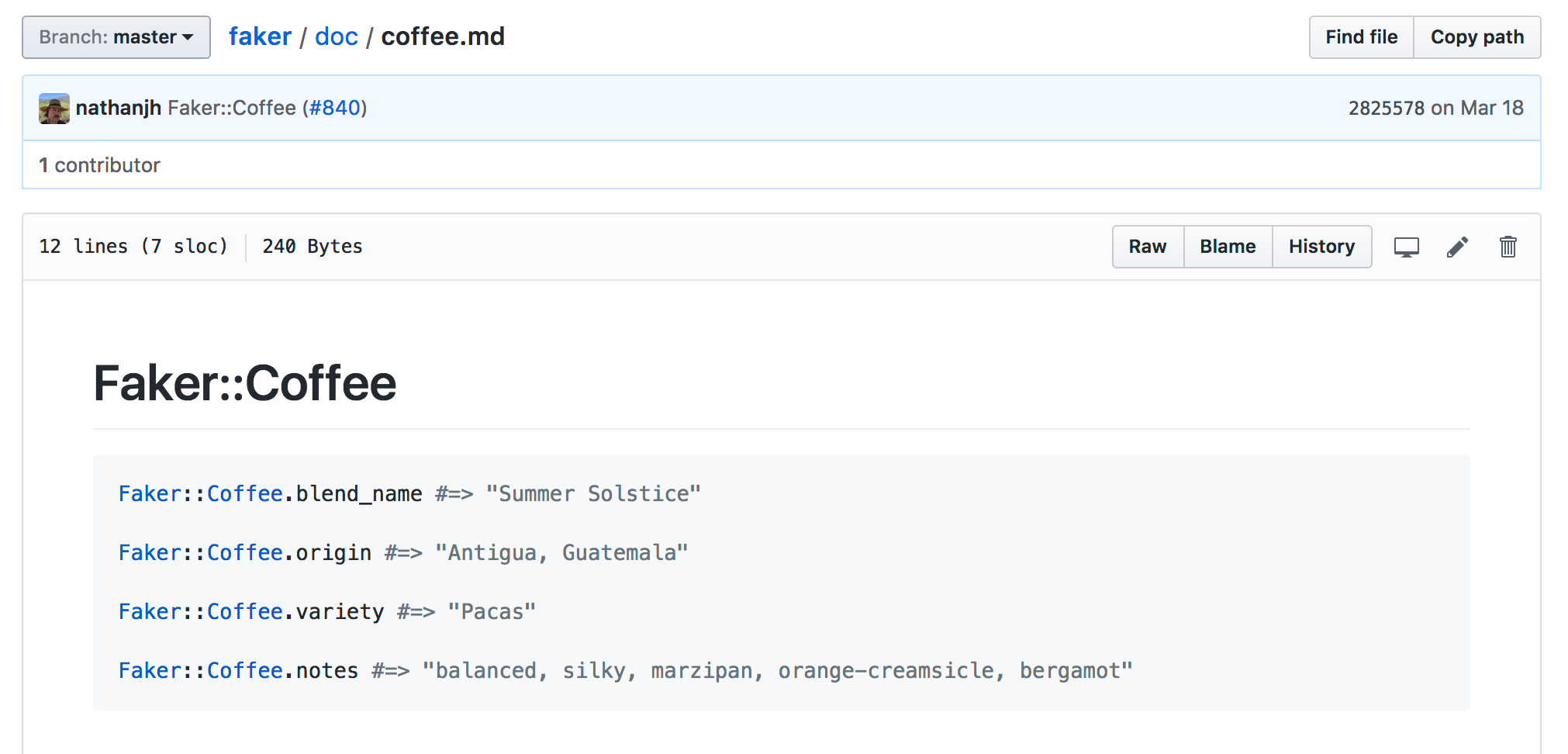Click the Faker::Coffee.blend_name code line
Image resolution: width=1568 pixels, height=754 pixels.
pos(409,493)
